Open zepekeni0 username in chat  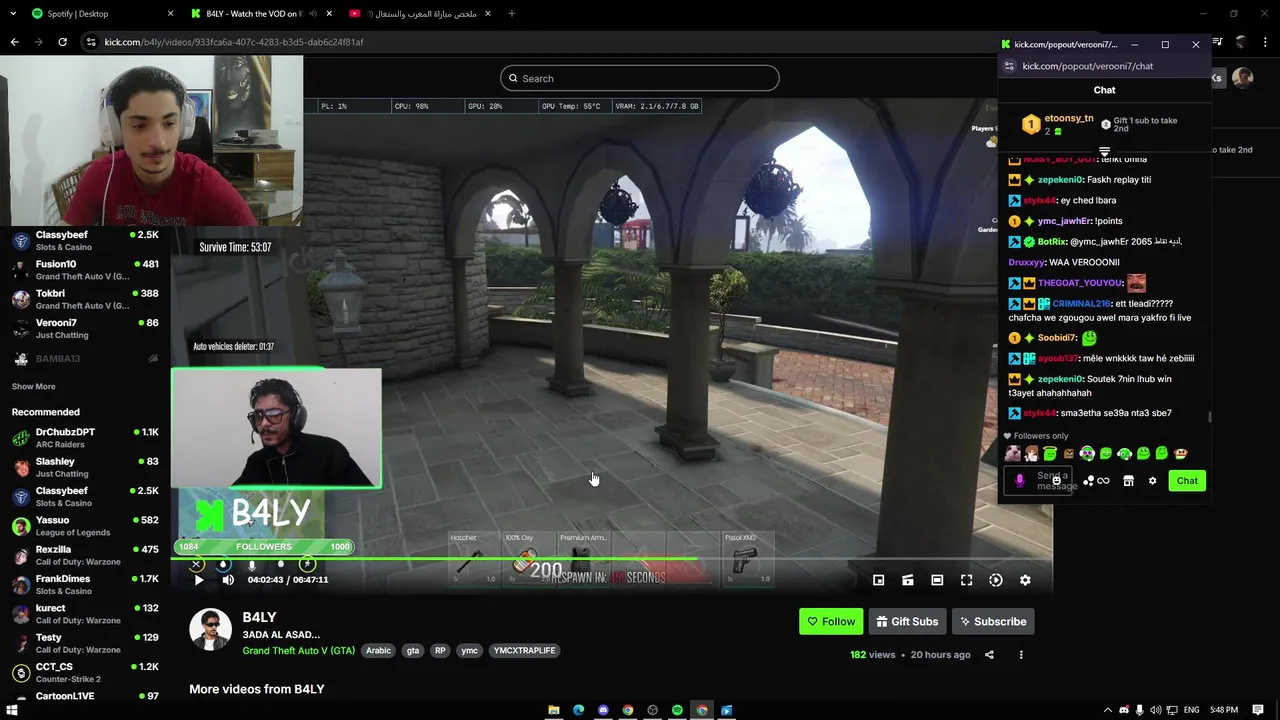1060,180
